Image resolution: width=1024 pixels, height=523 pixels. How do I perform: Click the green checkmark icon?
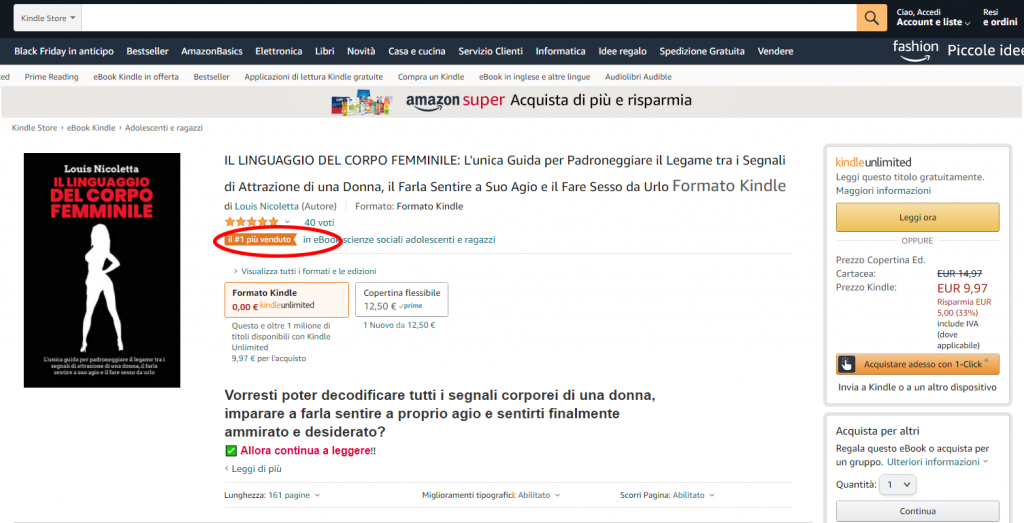coord(231,451)
